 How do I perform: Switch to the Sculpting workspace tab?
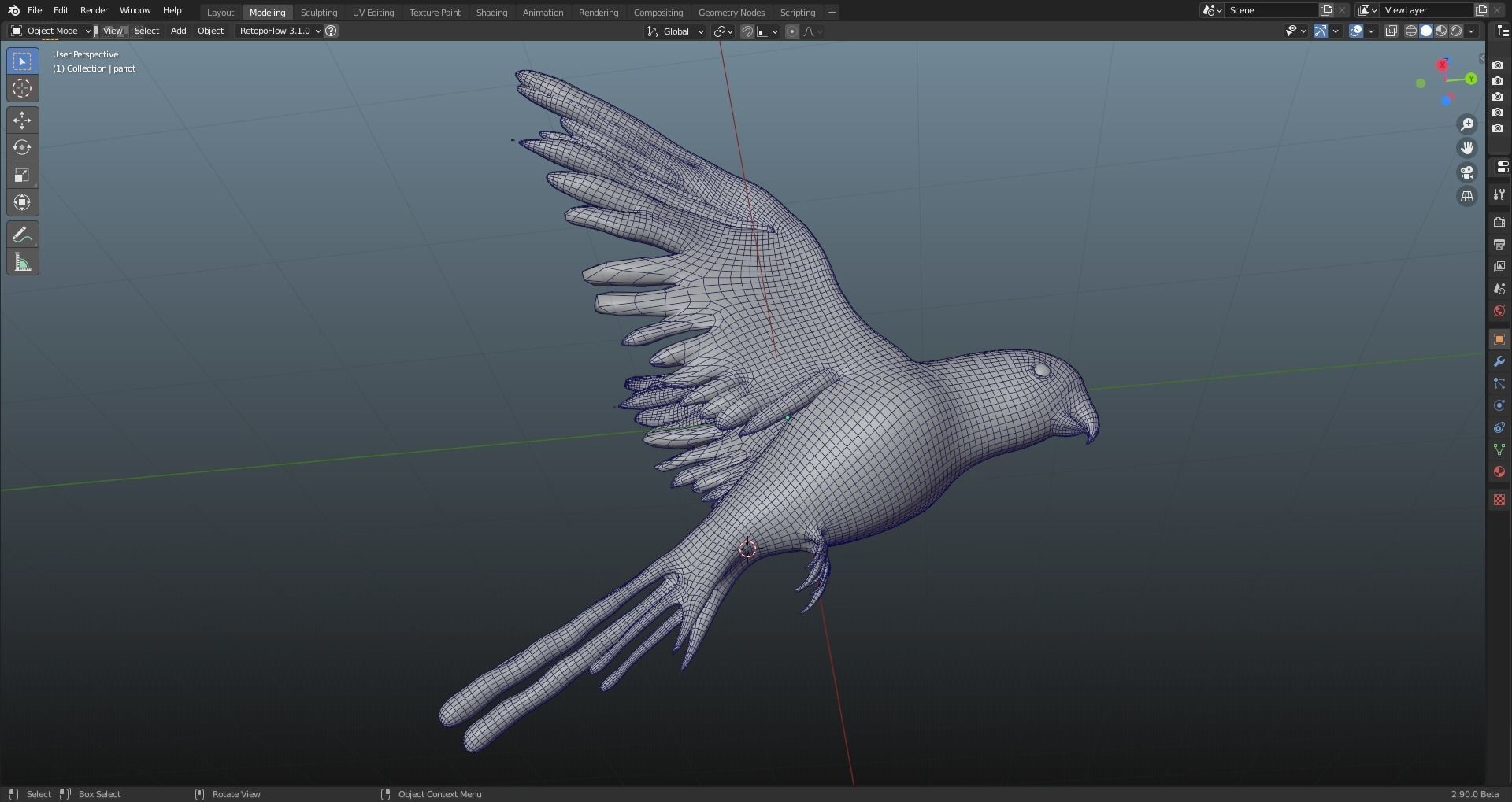coord(319,12)
